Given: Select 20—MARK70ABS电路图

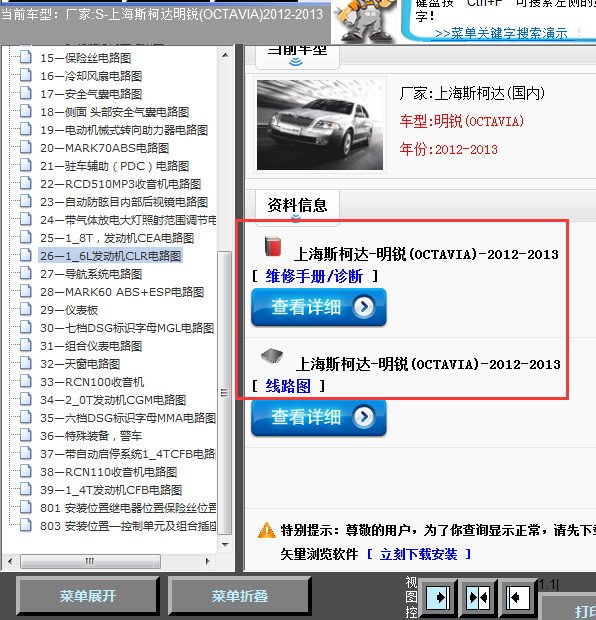Looking at the screenshot, I should (x=104, y=148).
